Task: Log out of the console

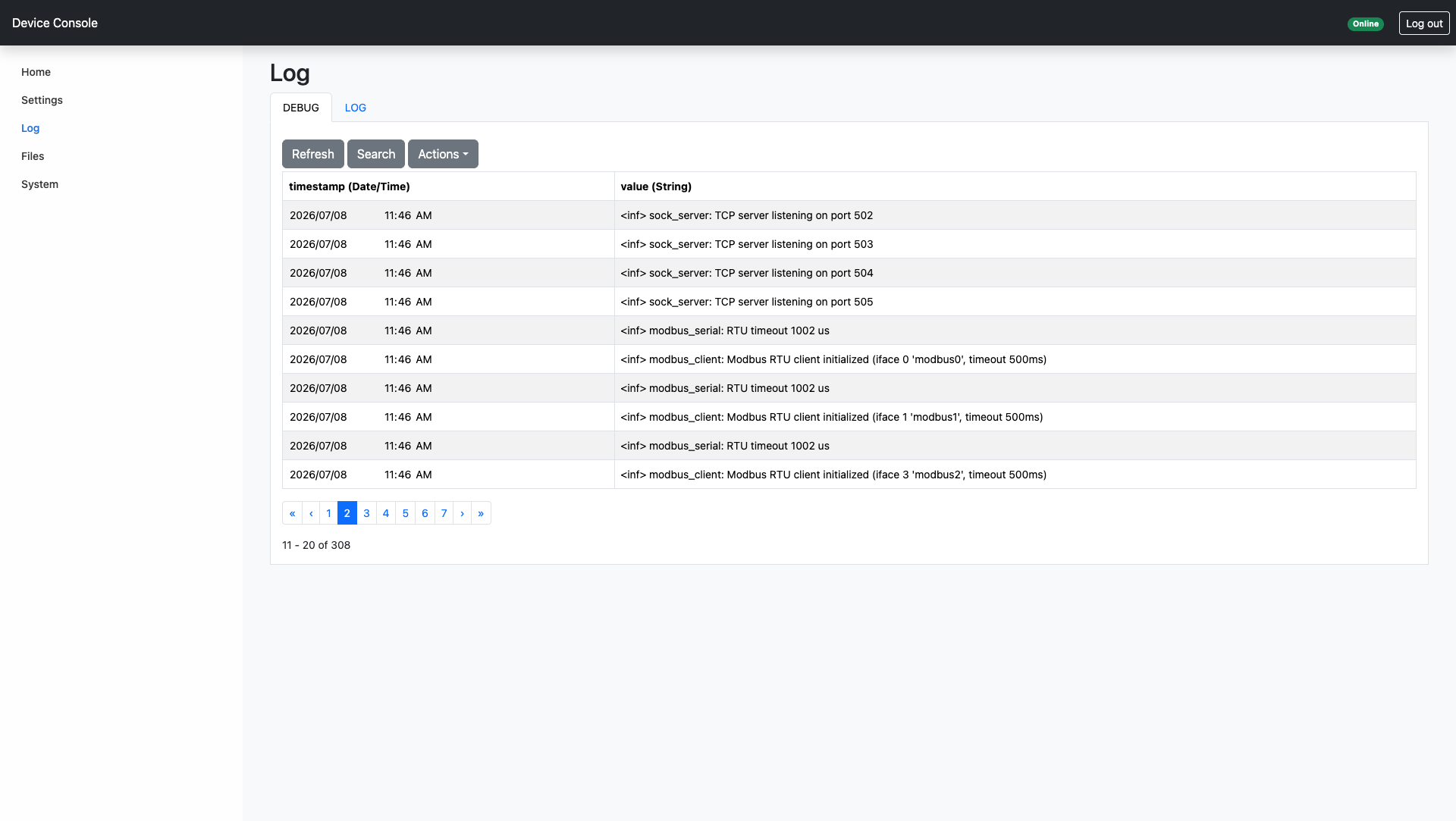Action: [x=1424, y=24]
